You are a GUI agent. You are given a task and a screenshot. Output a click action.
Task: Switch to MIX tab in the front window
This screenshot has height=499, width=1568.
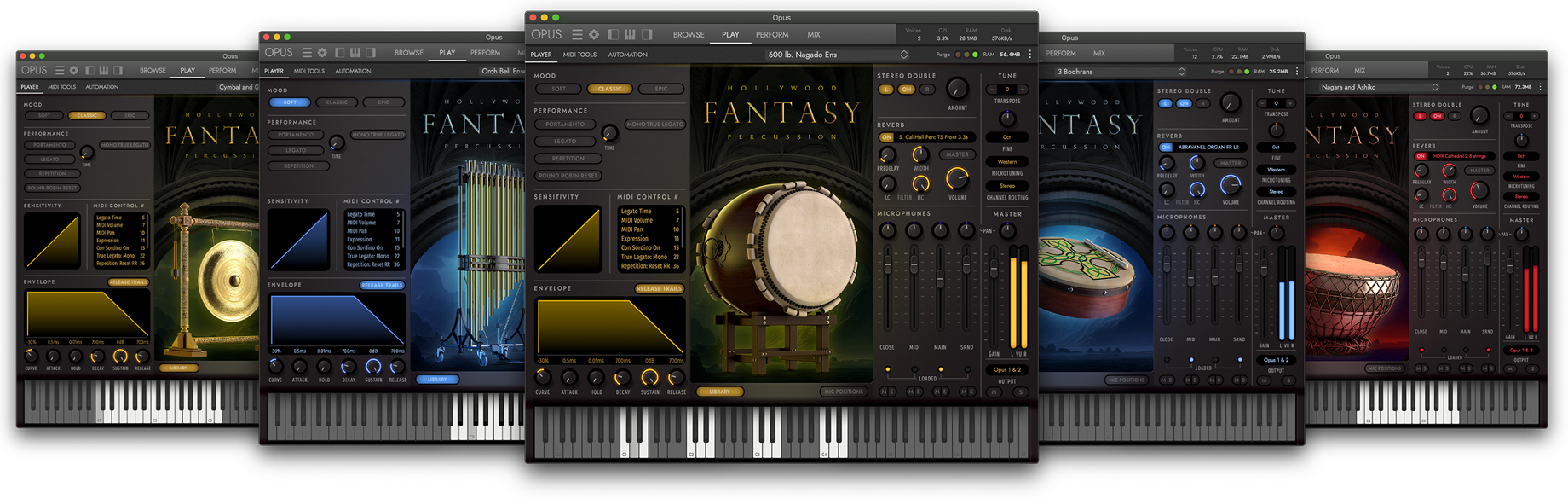(x=814, y=35)
